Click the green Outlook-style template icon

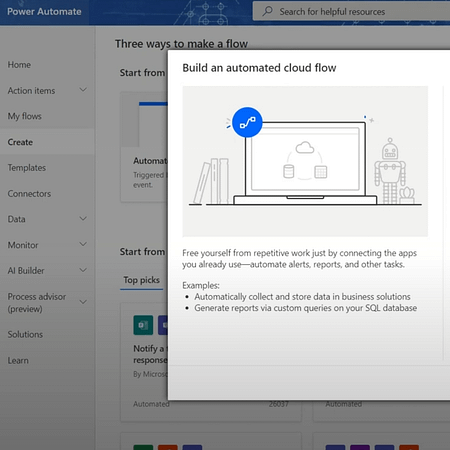143,325
